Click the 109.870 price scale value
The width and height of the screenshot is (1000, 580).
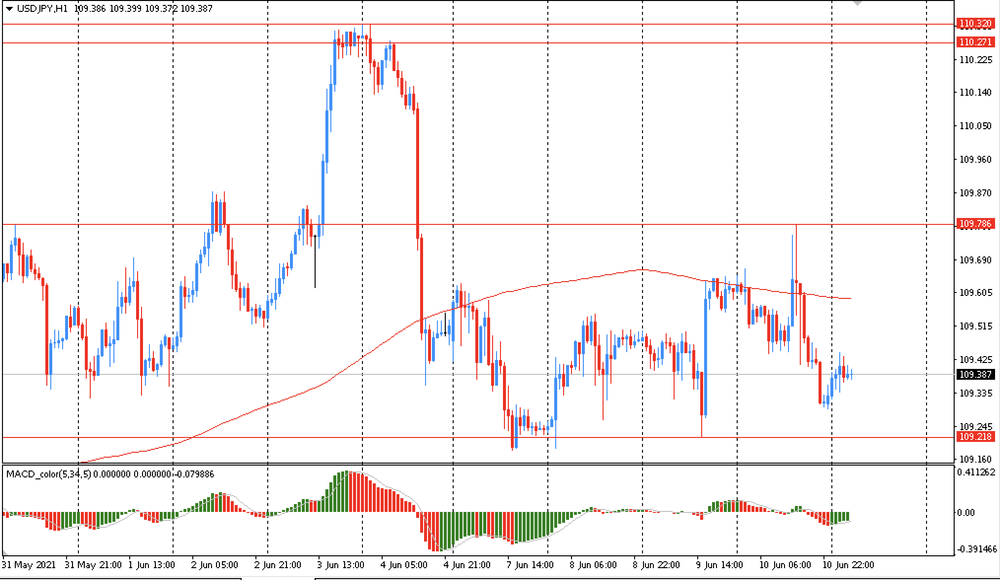976,193
